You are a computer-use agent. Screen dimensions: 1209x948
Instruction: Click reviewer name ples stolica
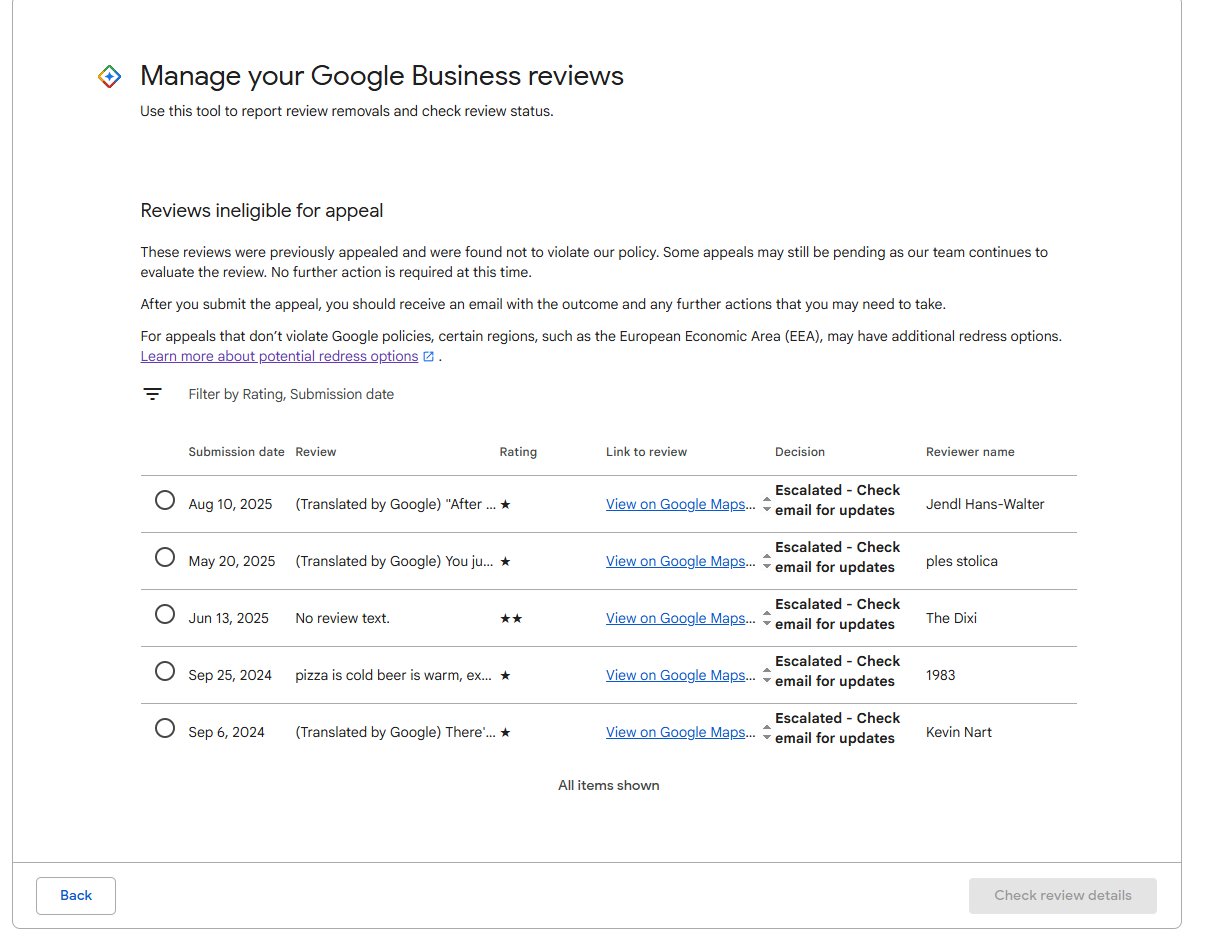point(962,561)
